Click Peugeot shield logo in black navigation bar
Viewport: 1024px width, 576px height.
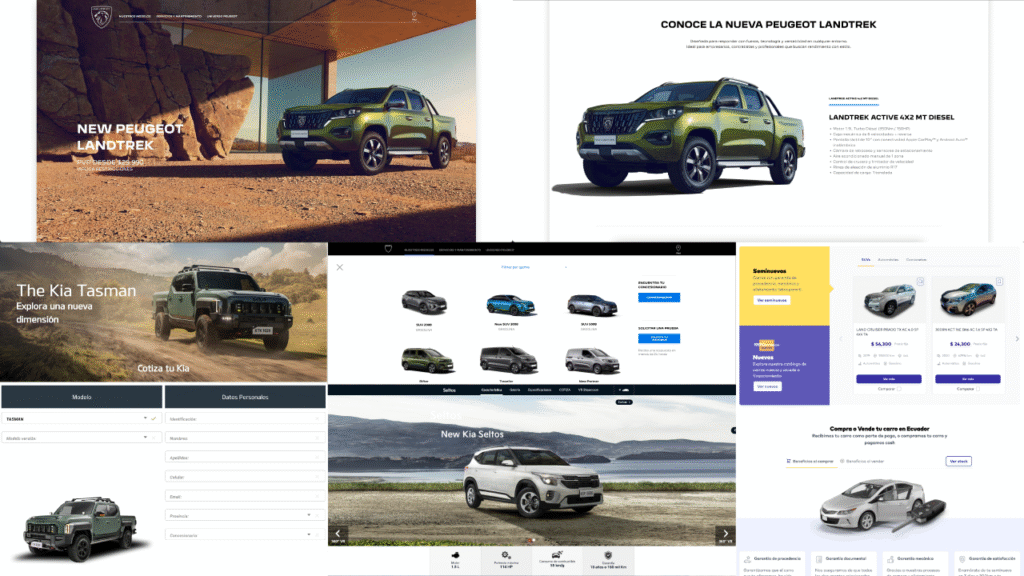click(x=388, y=249)
